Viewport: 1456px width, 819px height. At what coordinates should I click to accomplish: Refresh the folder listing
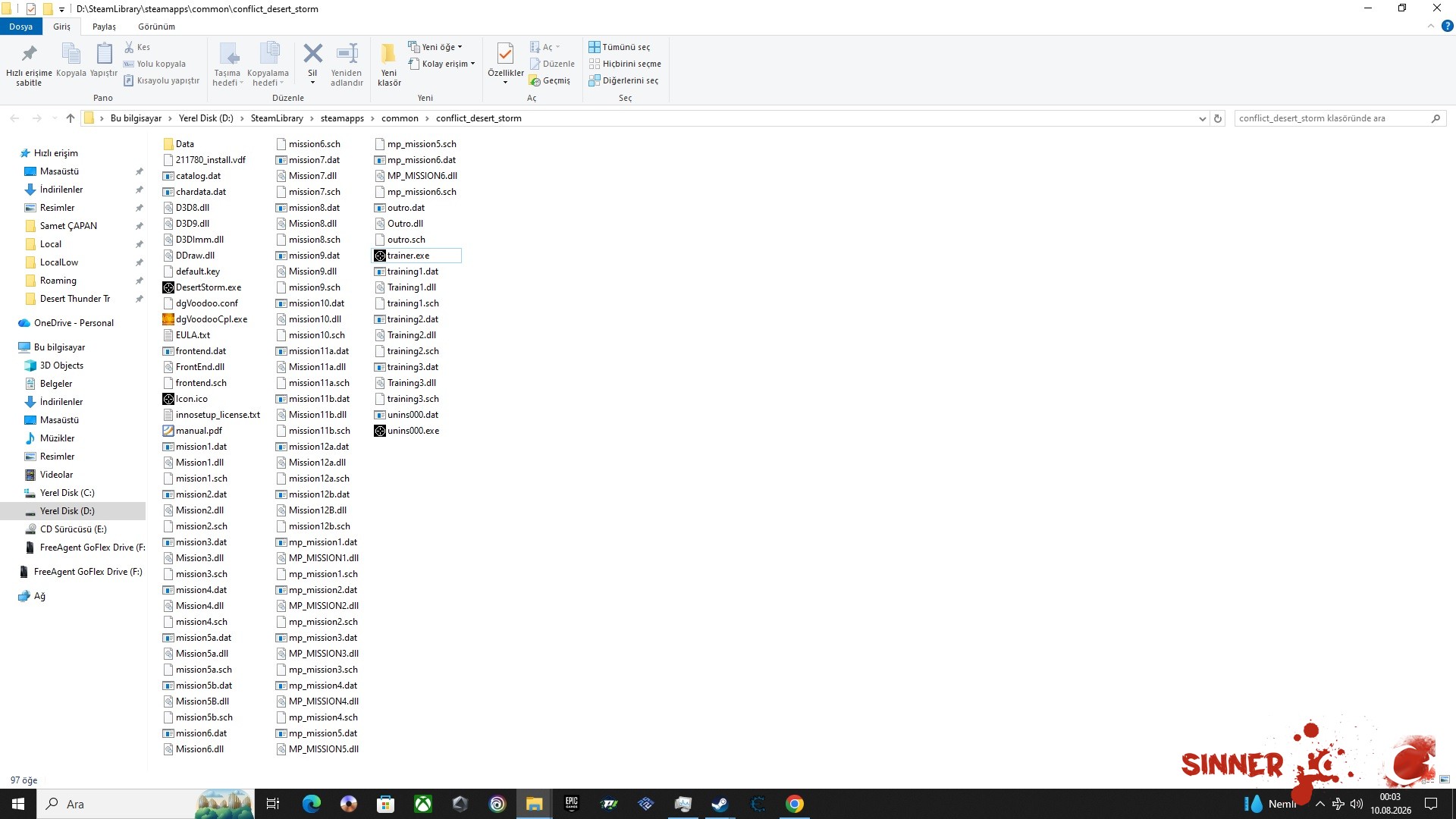(1218, 118)
